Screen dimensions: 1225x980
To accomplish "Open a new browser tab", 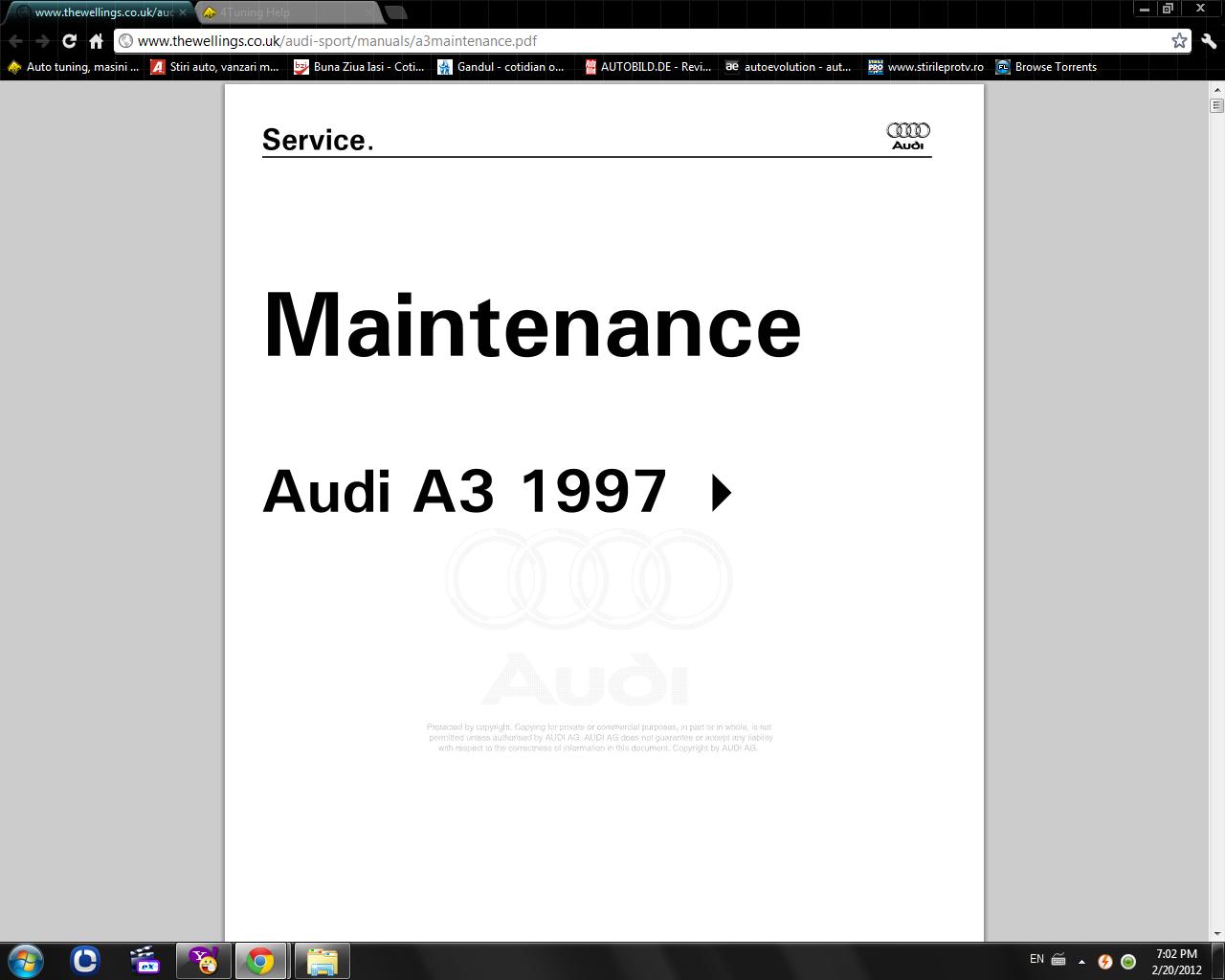I will (x=396, y=12).
